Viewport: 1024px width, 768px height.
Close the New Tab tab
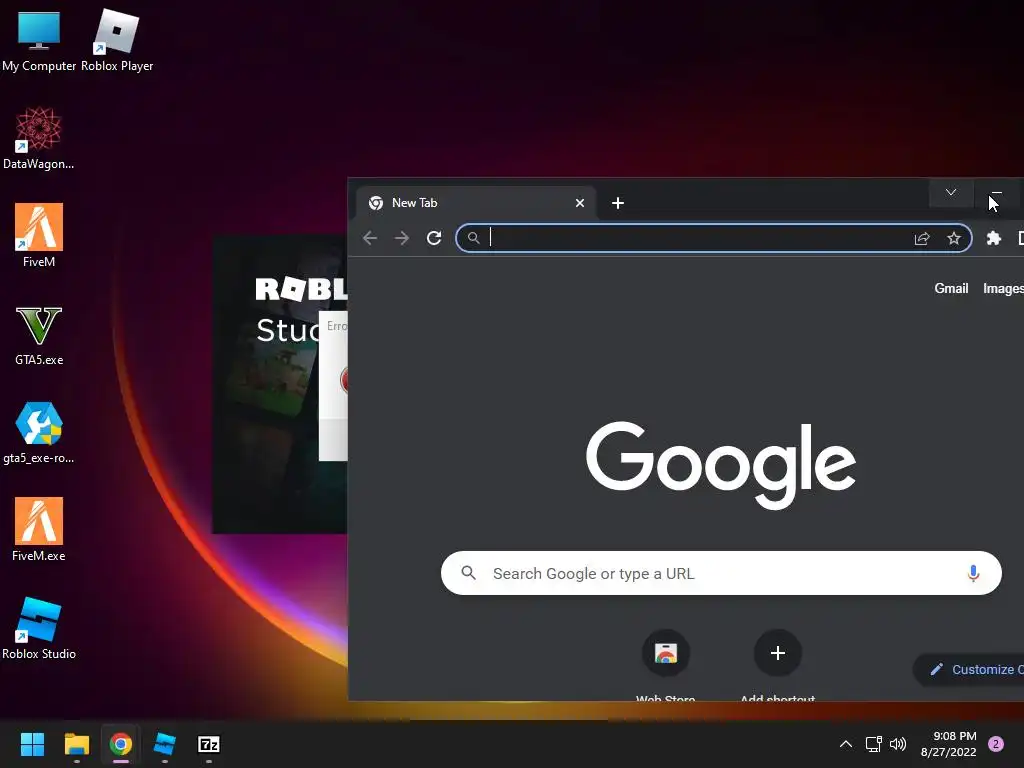tap(579, 203)
